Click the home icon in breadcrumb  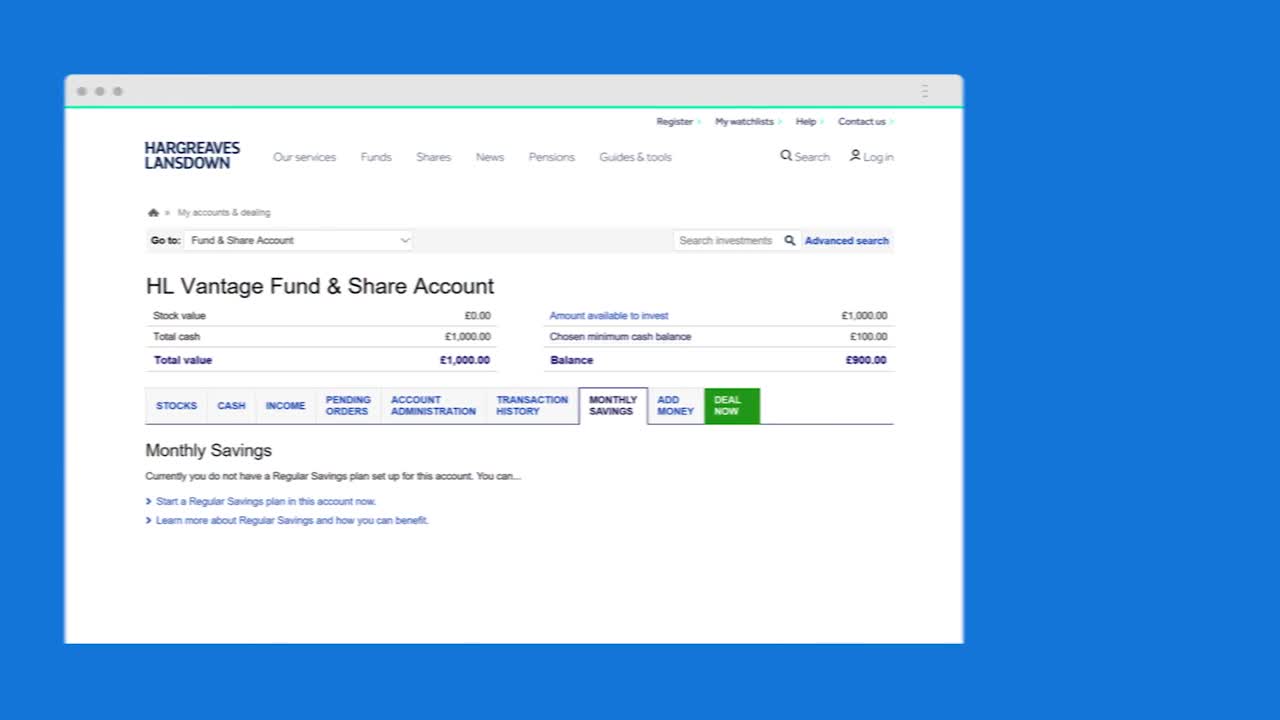coord(153,213)
